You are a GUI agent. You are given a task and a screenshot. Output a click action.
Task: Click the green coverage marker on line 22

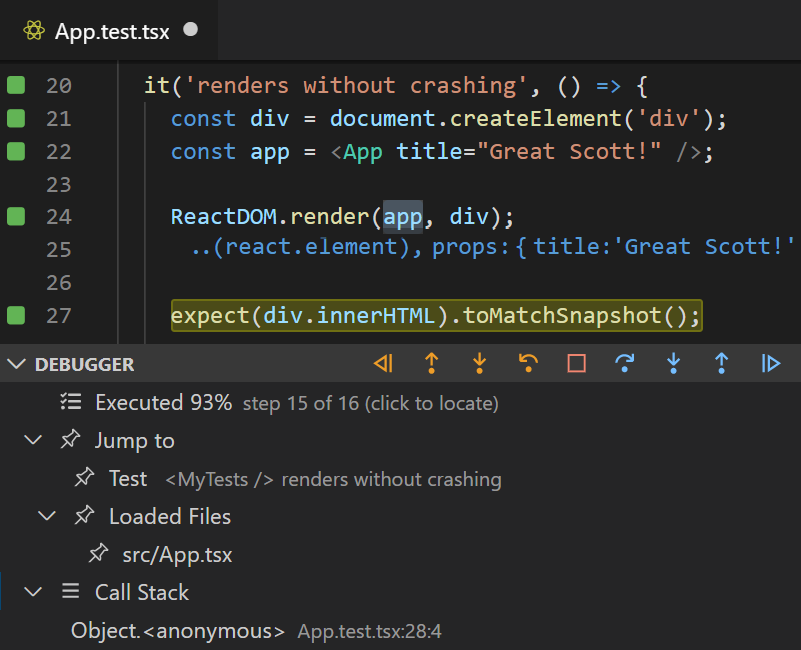(16, 151)
